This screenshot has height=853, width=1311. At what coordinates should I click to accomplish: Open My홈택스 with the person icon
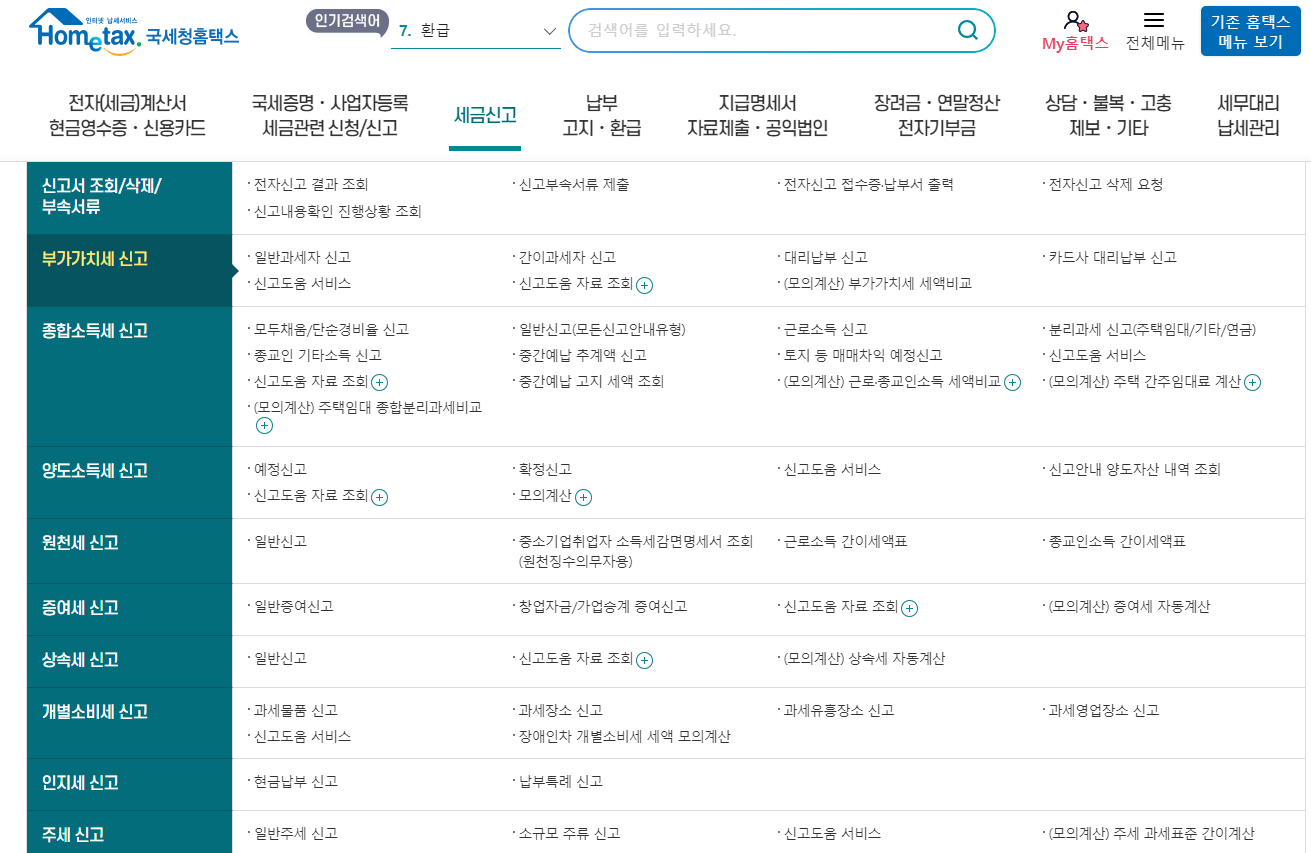click(x=1073, y=31)
